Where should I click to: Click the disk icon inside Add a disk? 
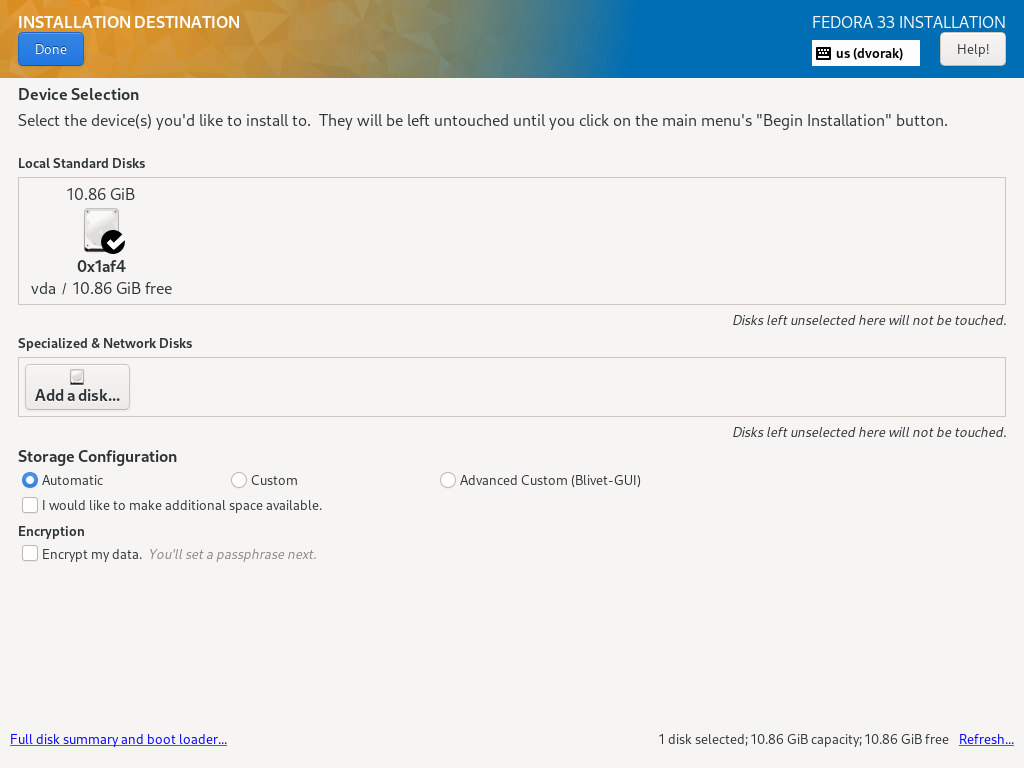point(77,376)
